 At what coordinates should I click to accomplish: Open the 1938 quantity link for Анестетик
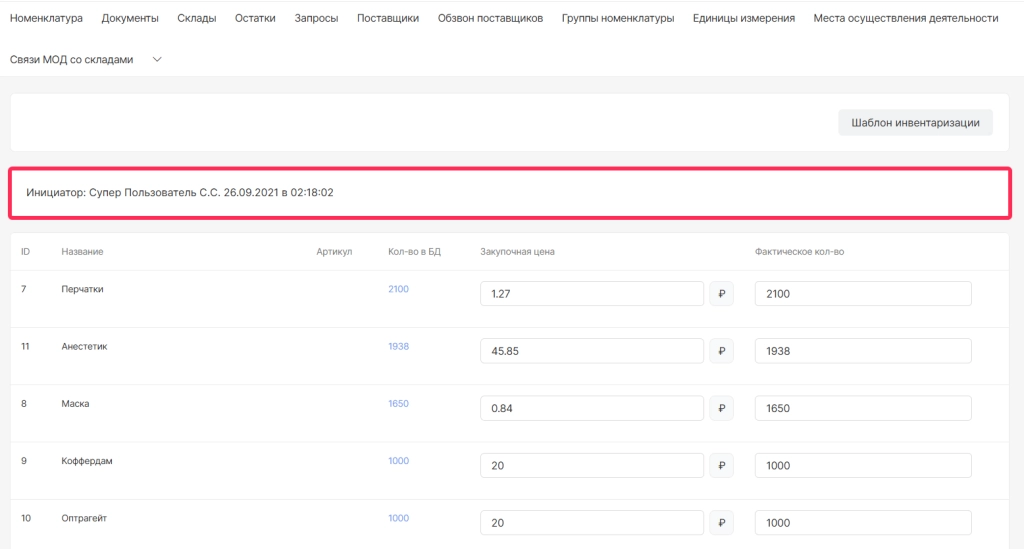pos(398,346)
